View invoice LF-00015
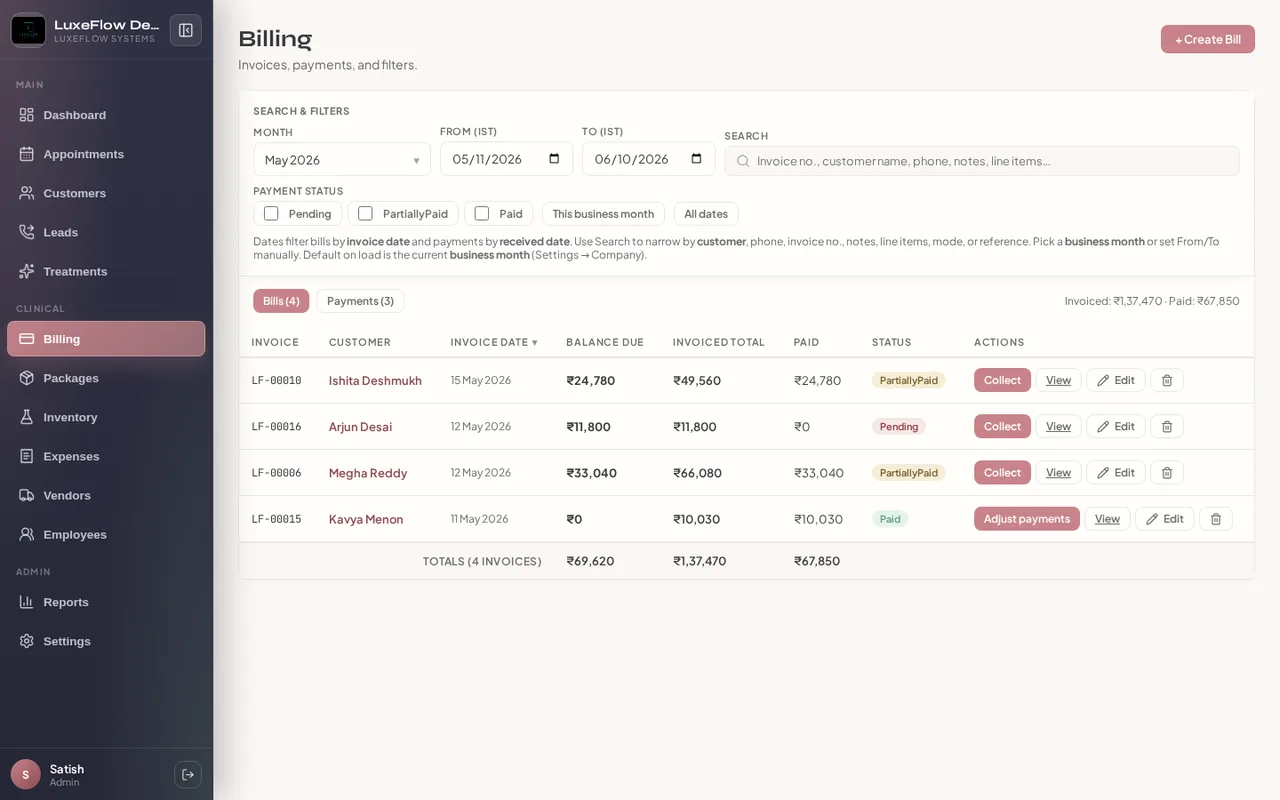This screenshot has width=1280, height=800. coord(1107,519)
